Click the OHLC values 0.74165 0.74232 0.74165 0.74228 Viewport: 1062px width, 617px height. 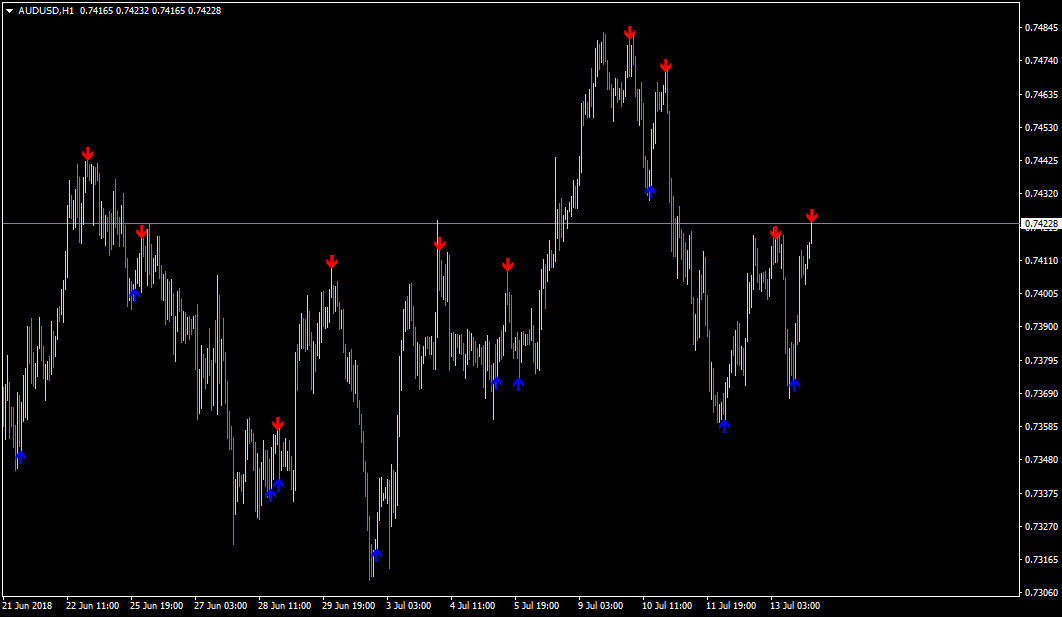(150, 11)
